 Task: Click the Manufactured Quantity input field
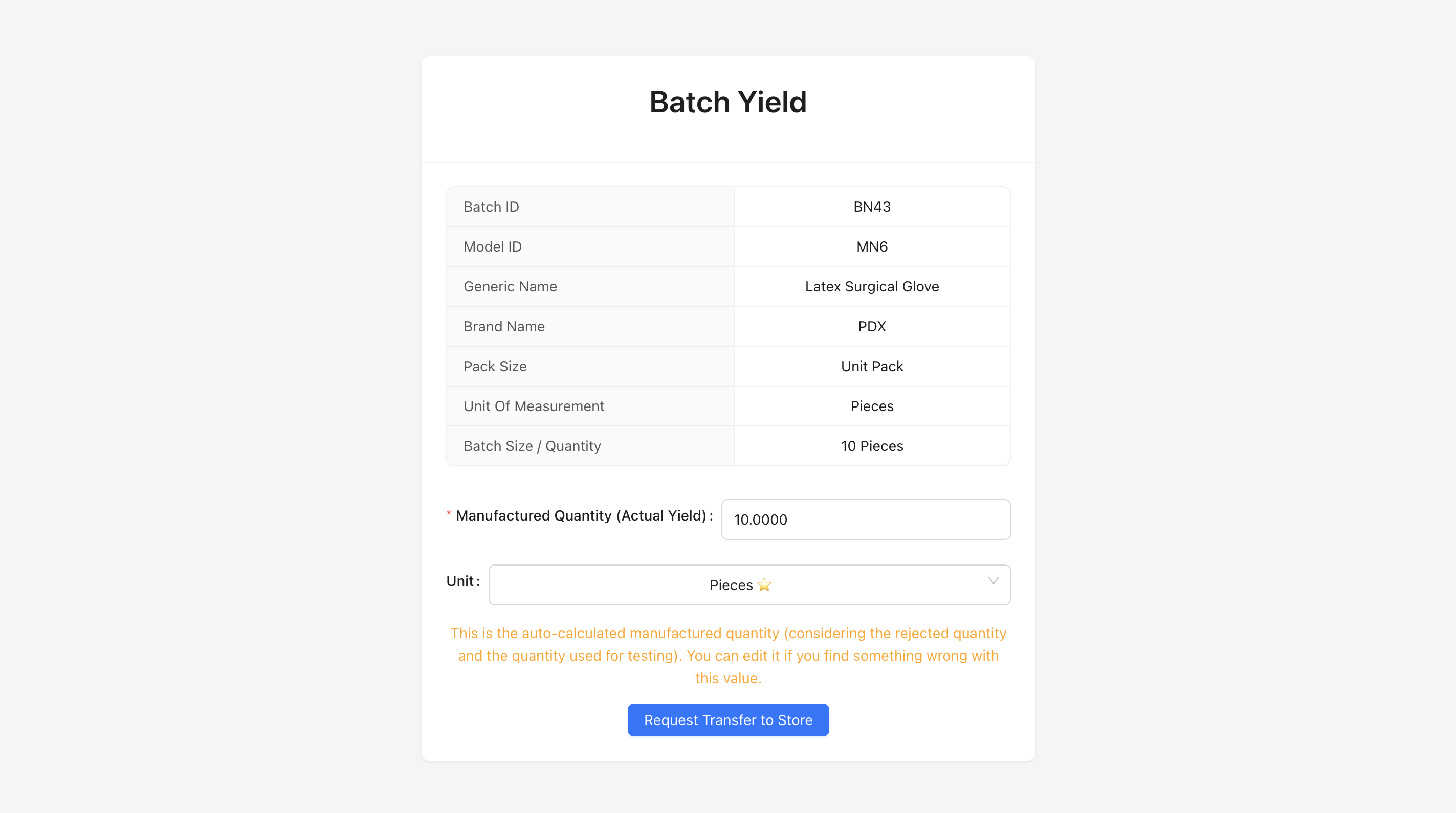[865, 519]
